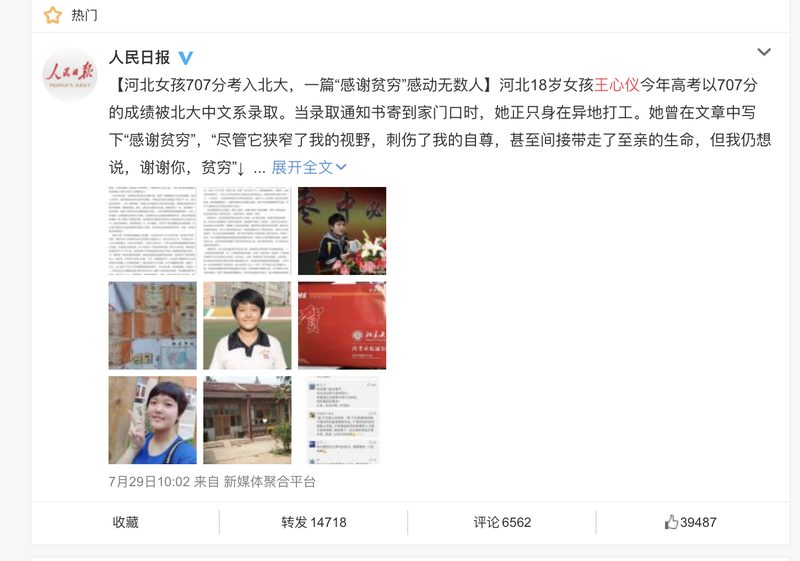This screenshot has height=561, width=800.
Task: Open the 新媒体聚合平台 source link
Action: coord(269,481)
